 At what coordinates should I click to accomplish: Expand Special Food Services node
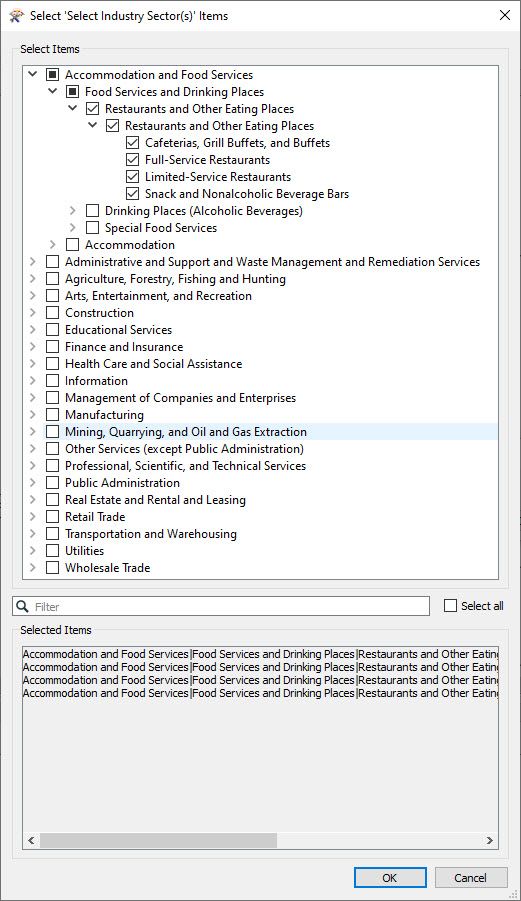pos(72,228)
